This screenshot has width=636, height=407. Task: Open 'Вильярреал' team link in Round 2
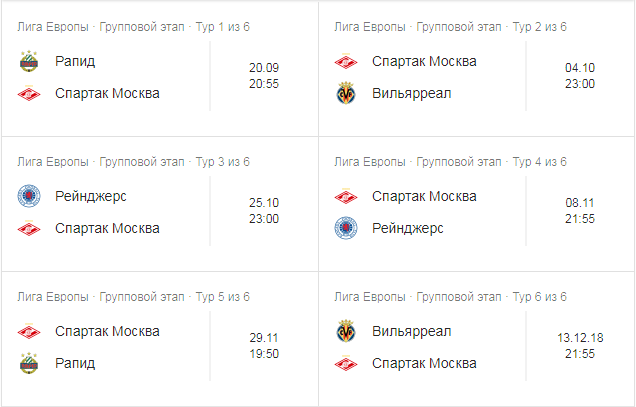(412, 94)
